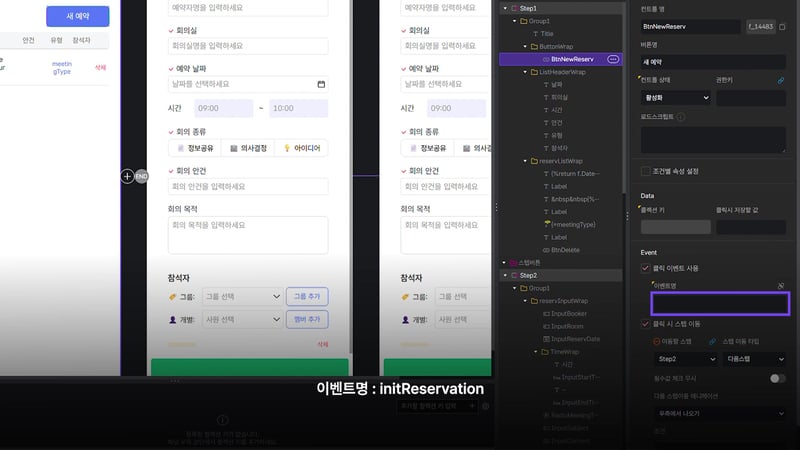The width and height of the screenshot is (800, 450).
Task: Click copy icon beside f_14483 ID
Action: 782,27
